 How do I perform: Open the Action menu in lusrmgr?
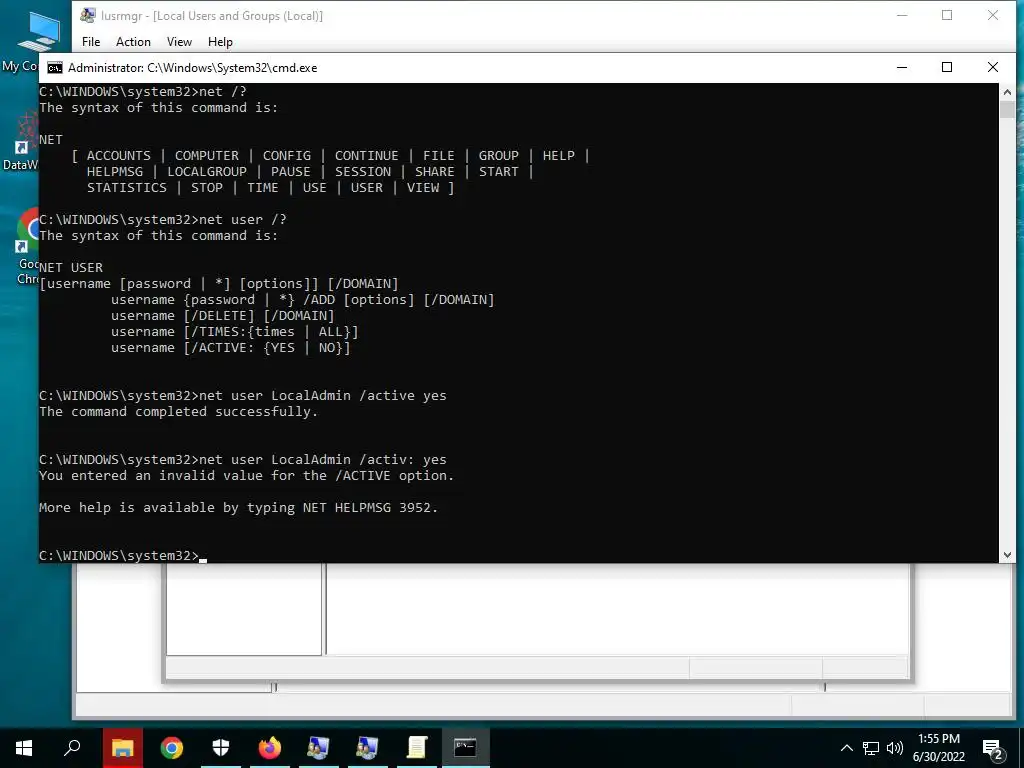tap(133, 42)
